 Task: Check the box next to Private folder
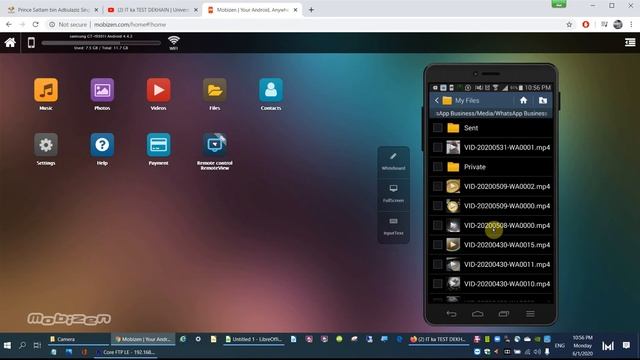pos(438,167)
